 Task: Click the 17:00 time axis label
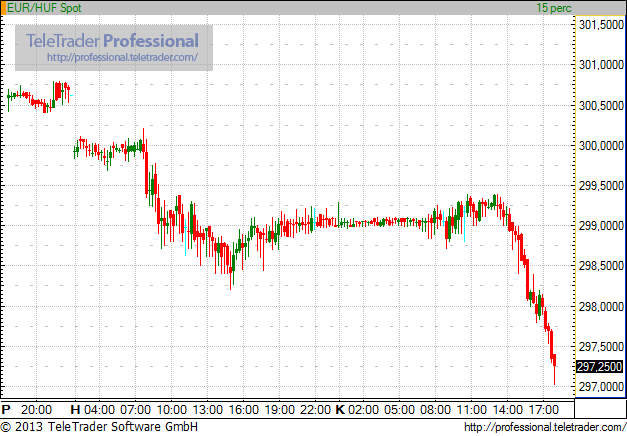(543, 410)
